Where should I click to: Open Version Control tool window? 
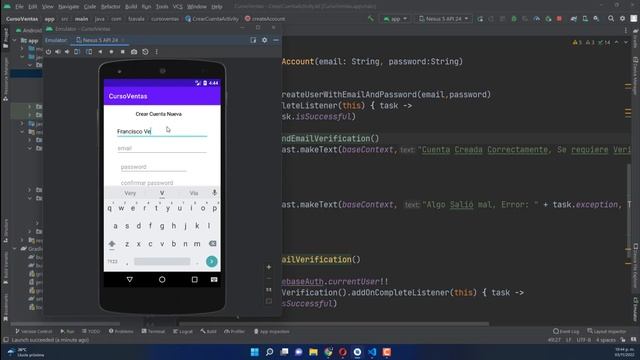[34, 331]
